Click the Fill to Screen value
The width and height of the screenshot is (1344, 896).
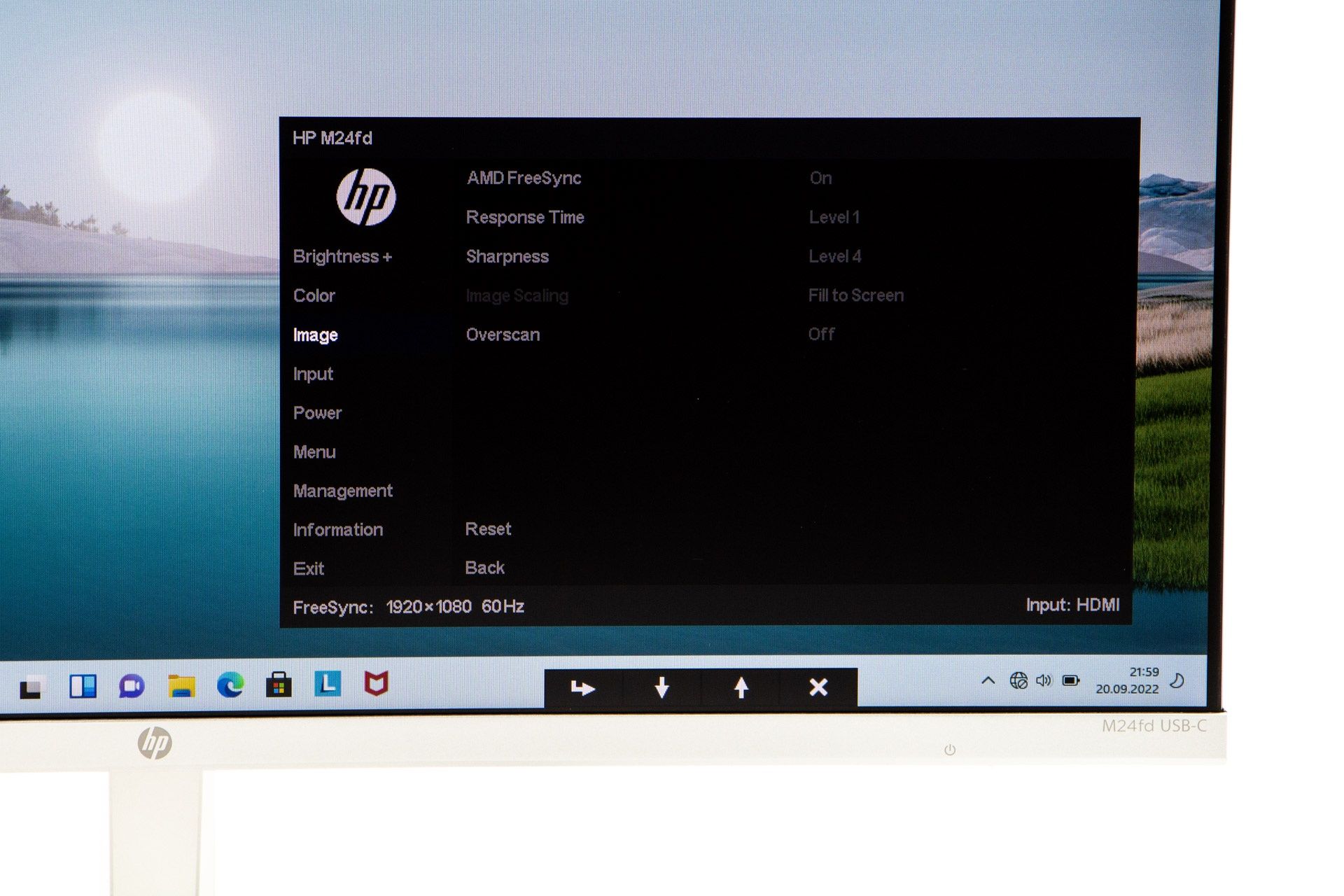coord(855,295)
